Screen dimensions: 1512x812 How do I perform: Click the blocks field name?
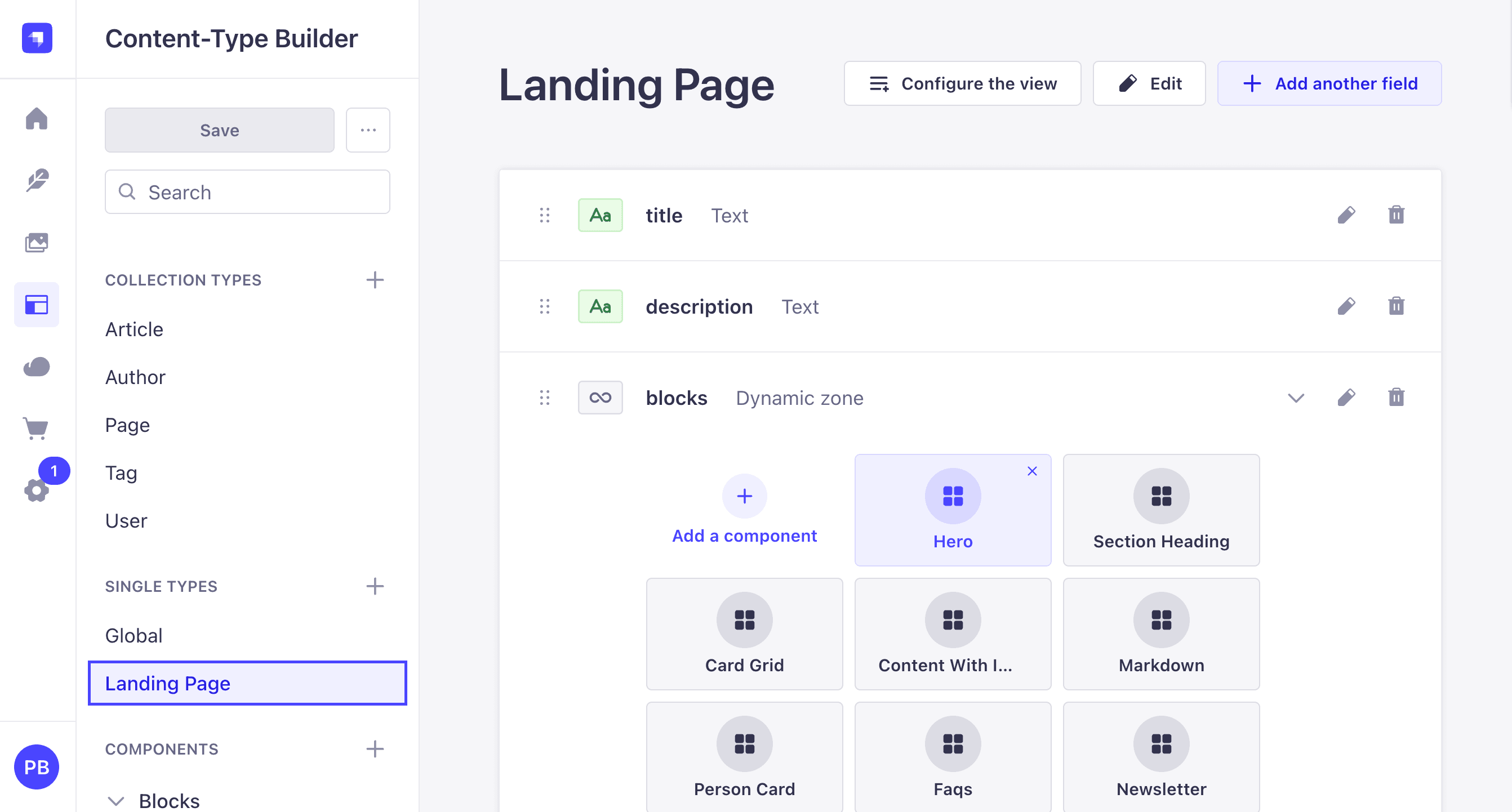click(676, 398)
